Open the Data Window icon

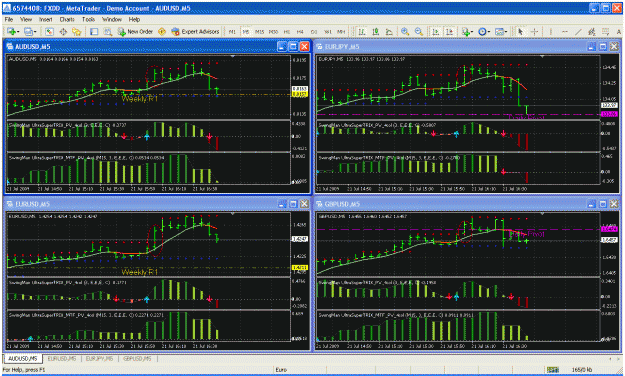click(63, 31)
